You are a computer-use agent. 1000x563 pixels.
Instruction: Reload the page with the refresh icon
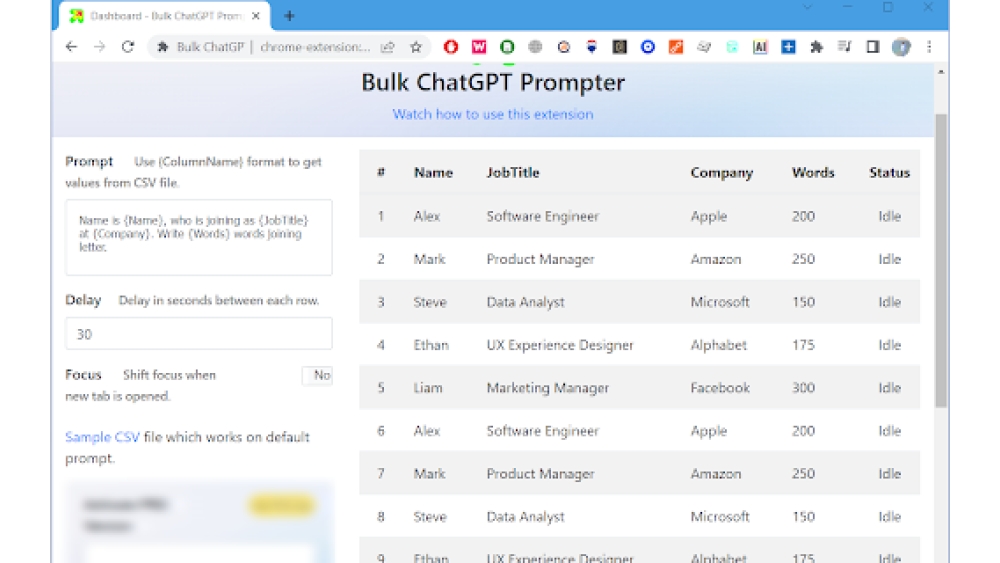128,47
